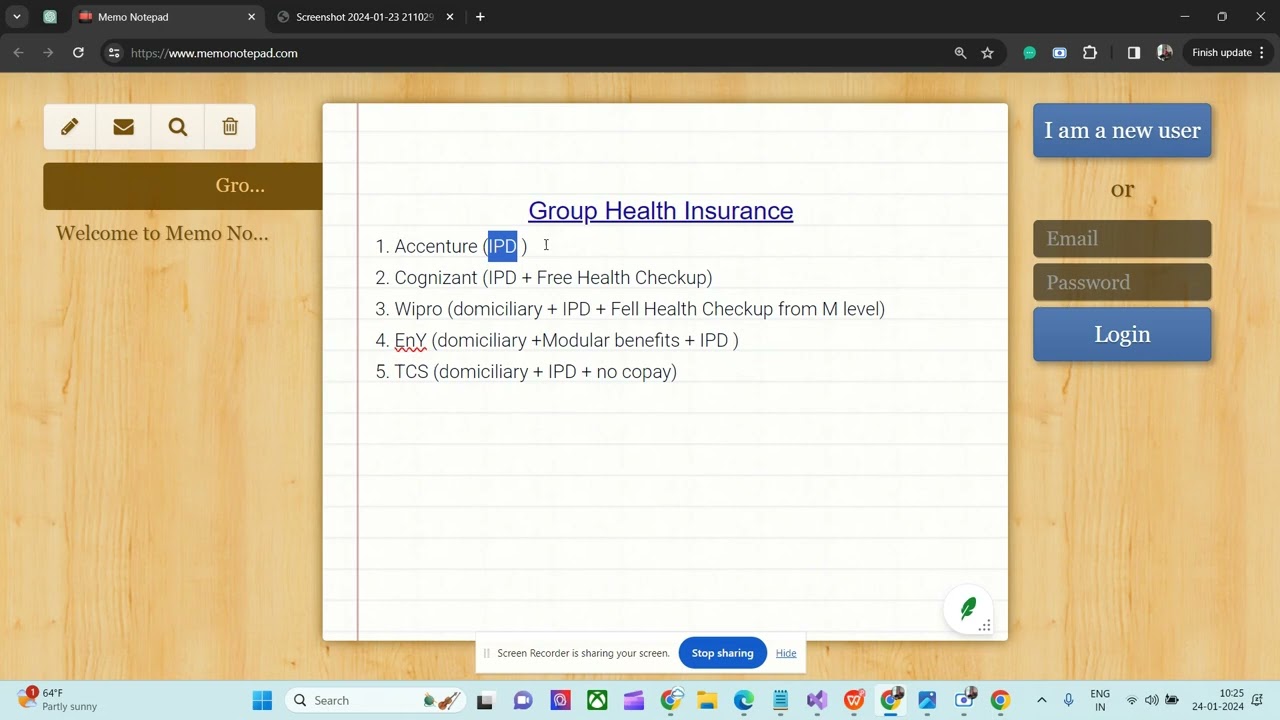The image size is (1280, 720).
Task: Click the envelope email memo icon
Action: tap(124, 127)
